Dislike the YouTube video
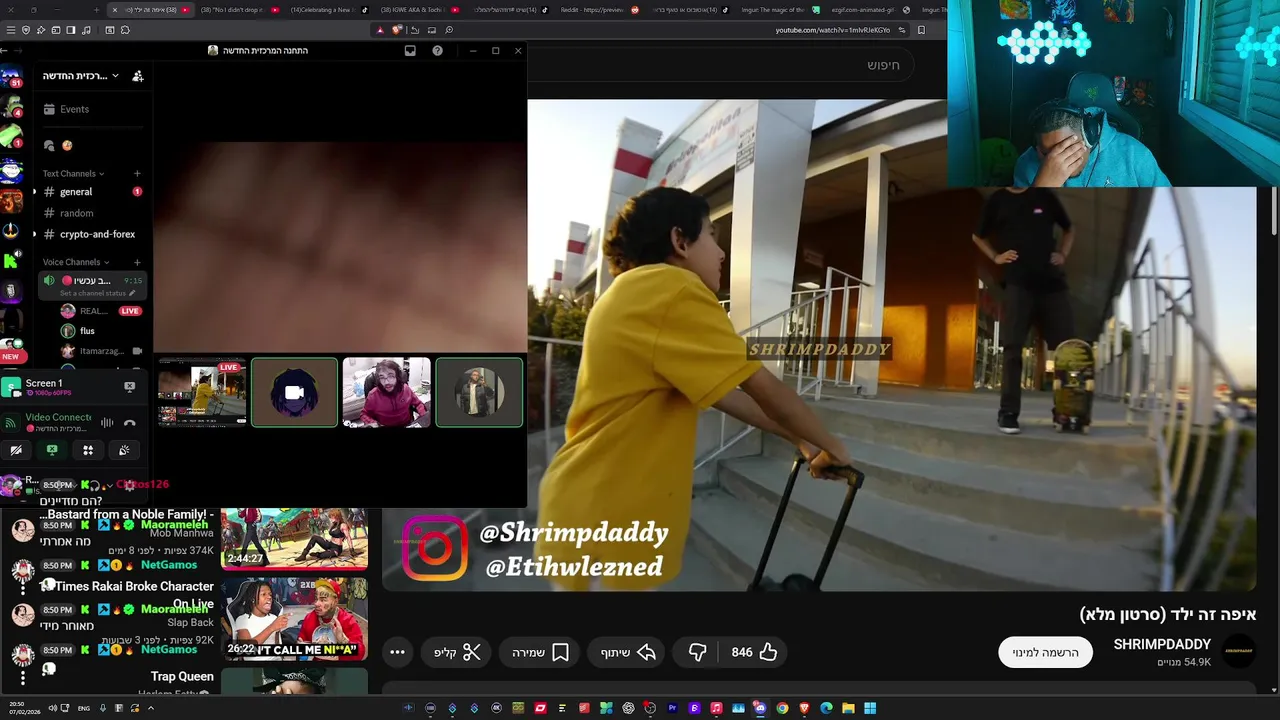This screenshot has width=1280, height=720. (x=697, y=652)
